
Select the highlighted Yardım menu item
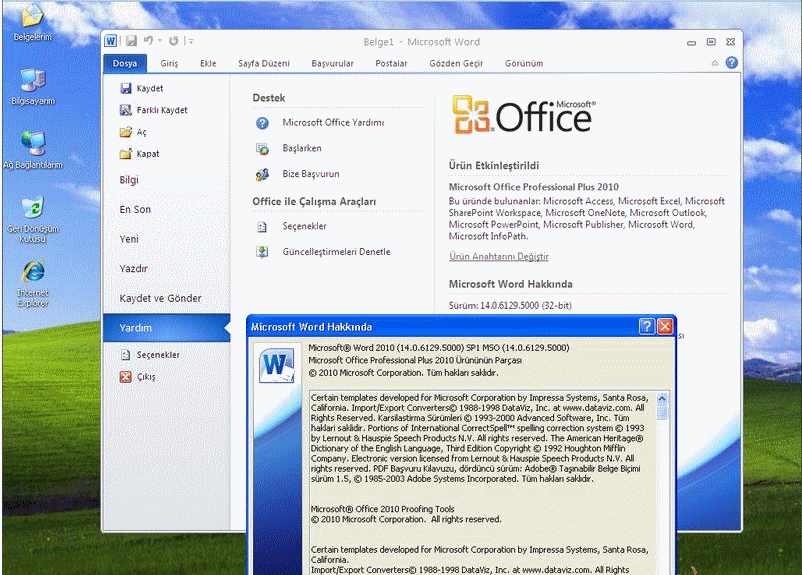click(x=166, y=328)
